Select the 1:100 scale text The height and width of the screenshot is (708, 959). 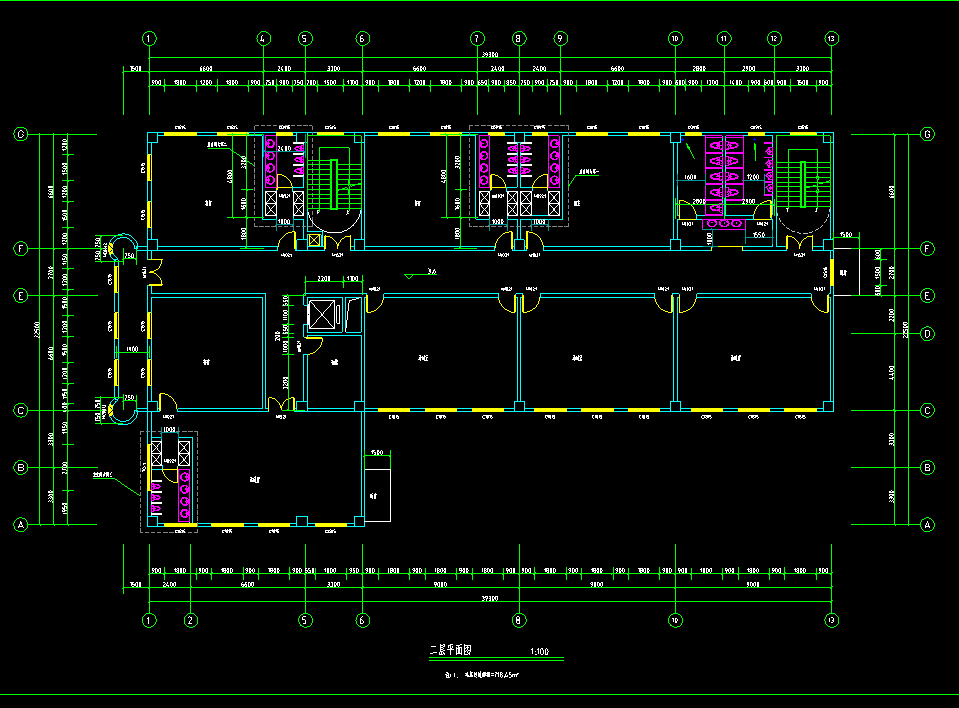pos(541,652)
